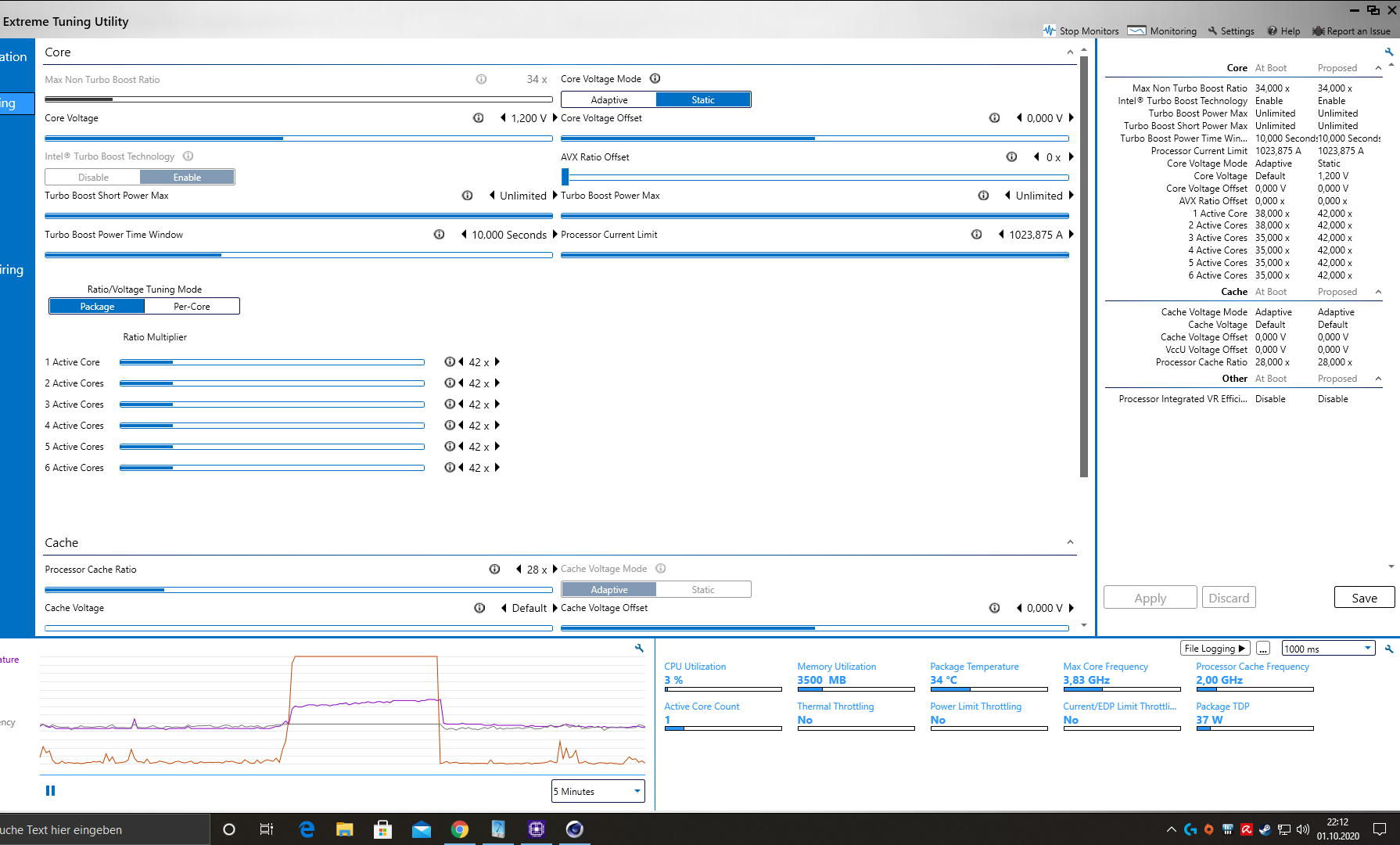Adjust the 3 Active Cores ratio slider
Image resolution: width=1400 pixels, height=845 pixels.
point(272,405)
